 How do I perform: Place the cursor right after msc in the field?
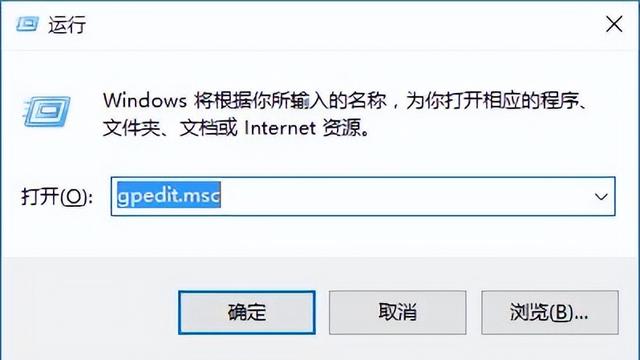pos(221,195)
